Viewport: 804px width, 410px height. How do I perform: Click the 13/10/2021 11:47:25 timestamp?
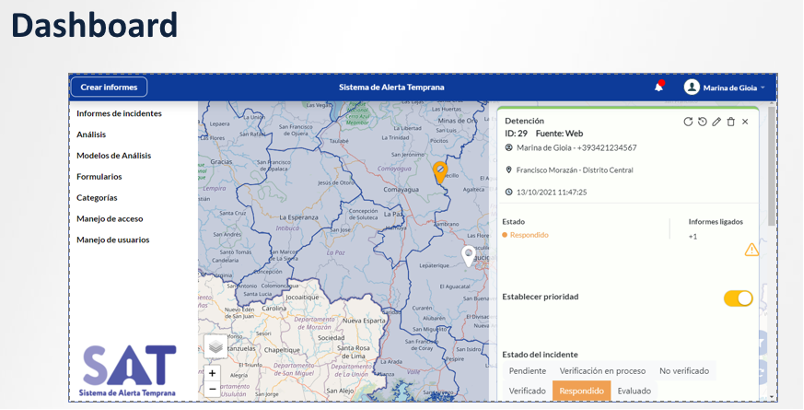pyautogui.click(x=552, y=192)
